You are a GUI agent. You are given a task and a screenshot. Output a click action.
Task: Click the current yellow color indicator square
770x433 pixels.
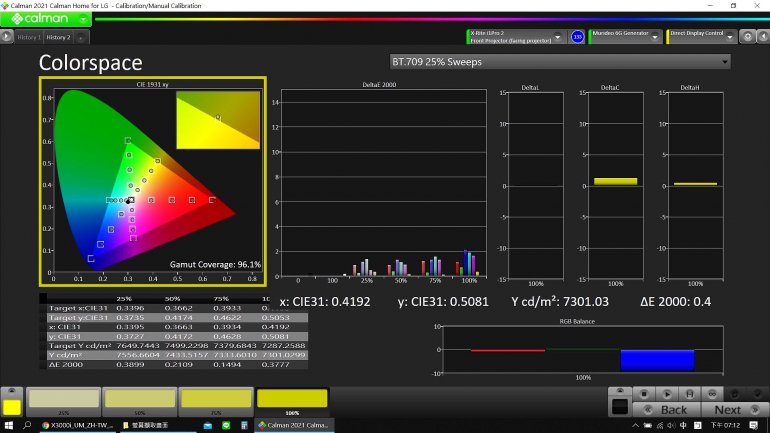(x=11, y=407)
